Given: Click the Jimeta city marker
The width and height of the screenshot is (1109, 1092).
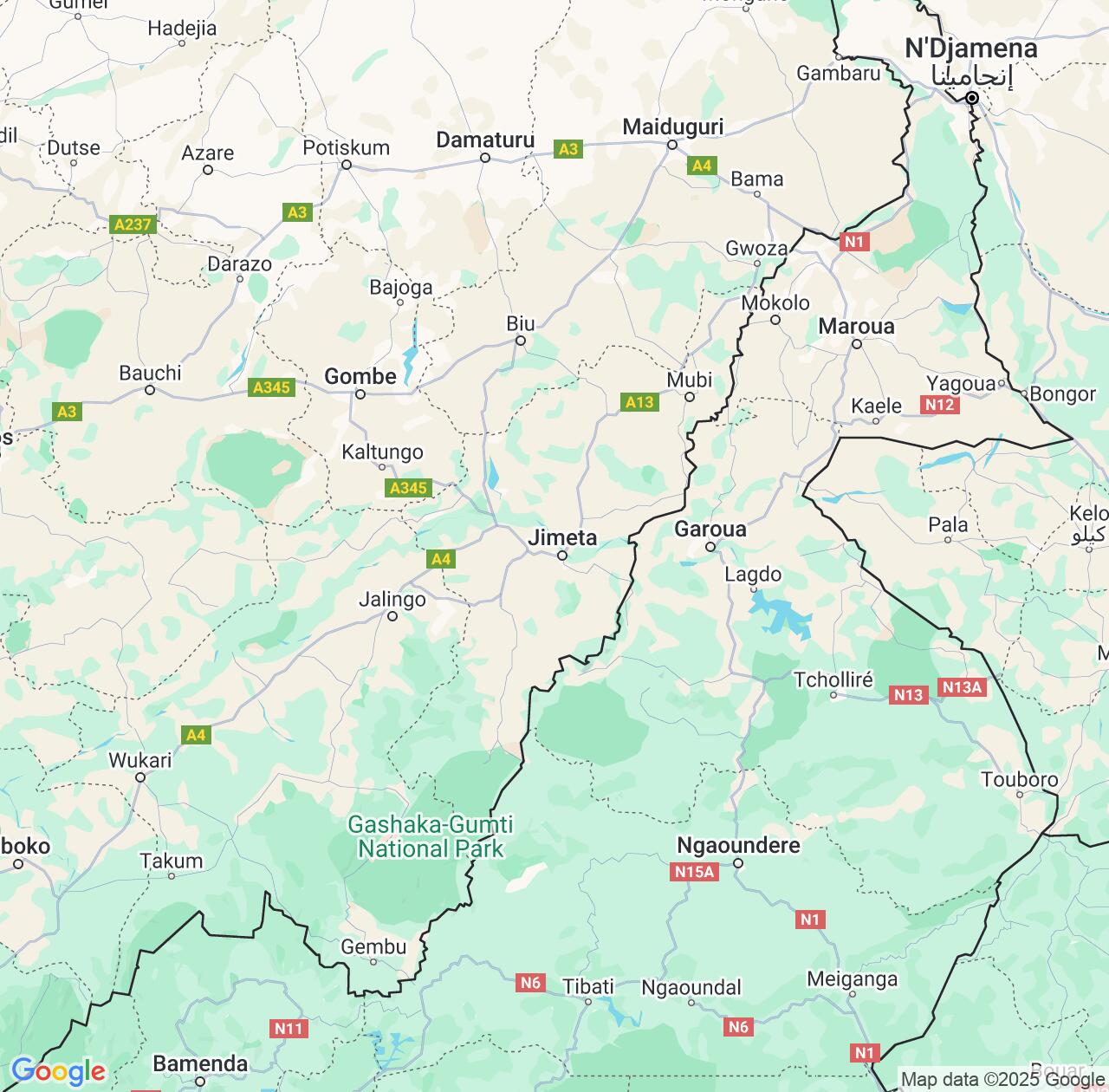Looking at the screenshot, I should click(x=561, y=556).
